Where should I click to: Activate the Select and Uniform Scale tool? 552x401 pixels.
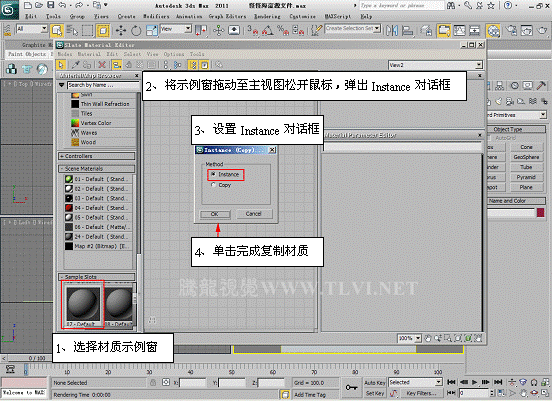coord(152,31)
